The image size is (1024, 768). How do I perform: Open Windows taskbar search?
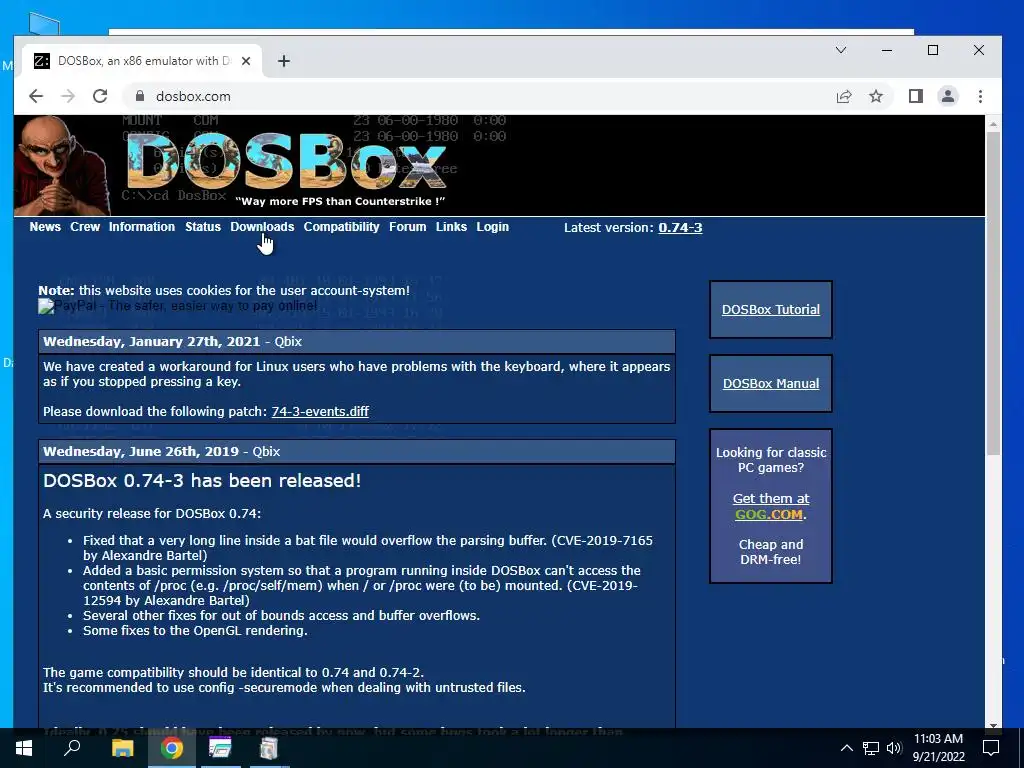coord(72,748)
